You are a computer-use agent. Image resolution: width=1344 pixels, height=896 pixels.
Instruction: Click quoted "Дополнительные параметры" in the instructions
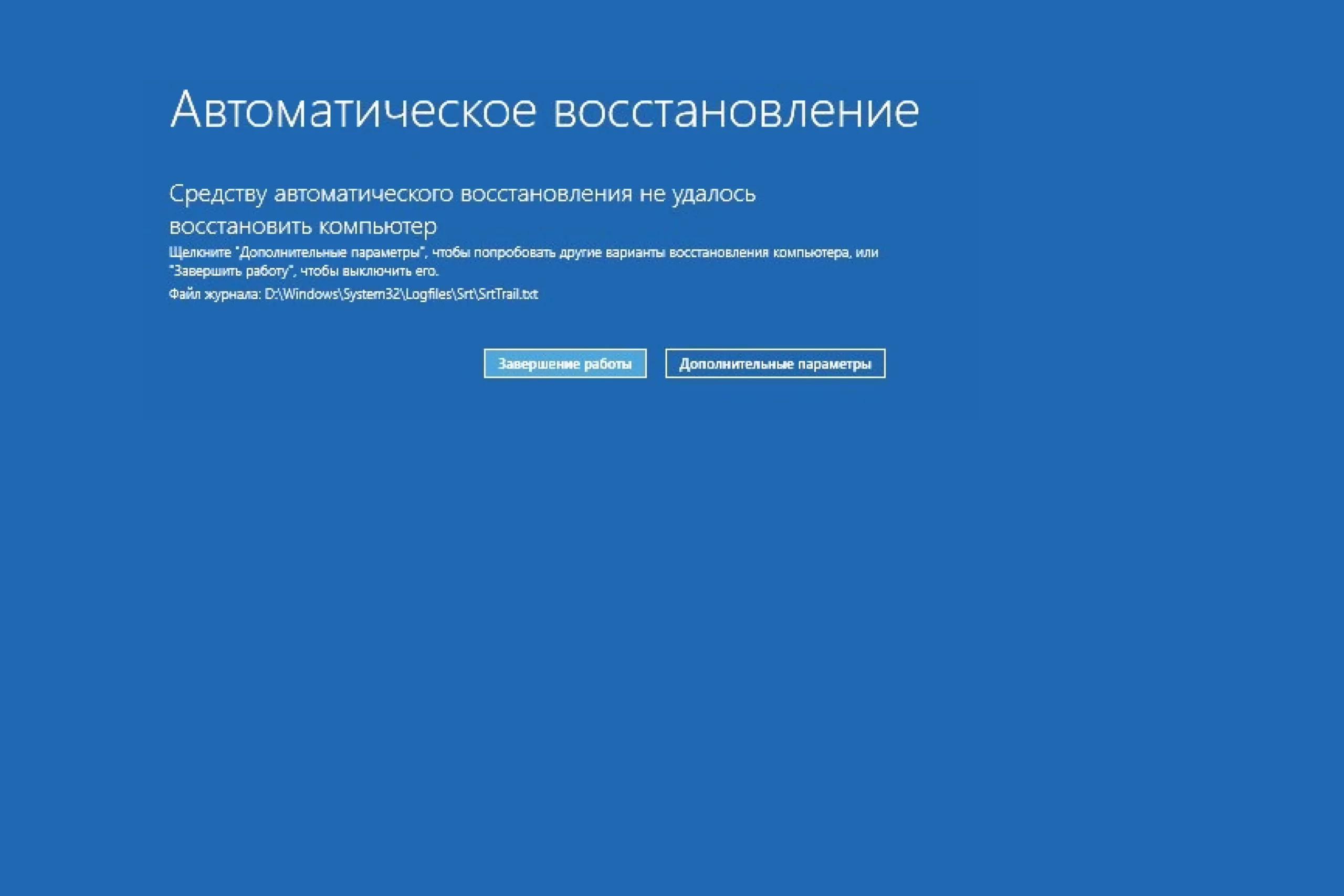click(331, 252)
